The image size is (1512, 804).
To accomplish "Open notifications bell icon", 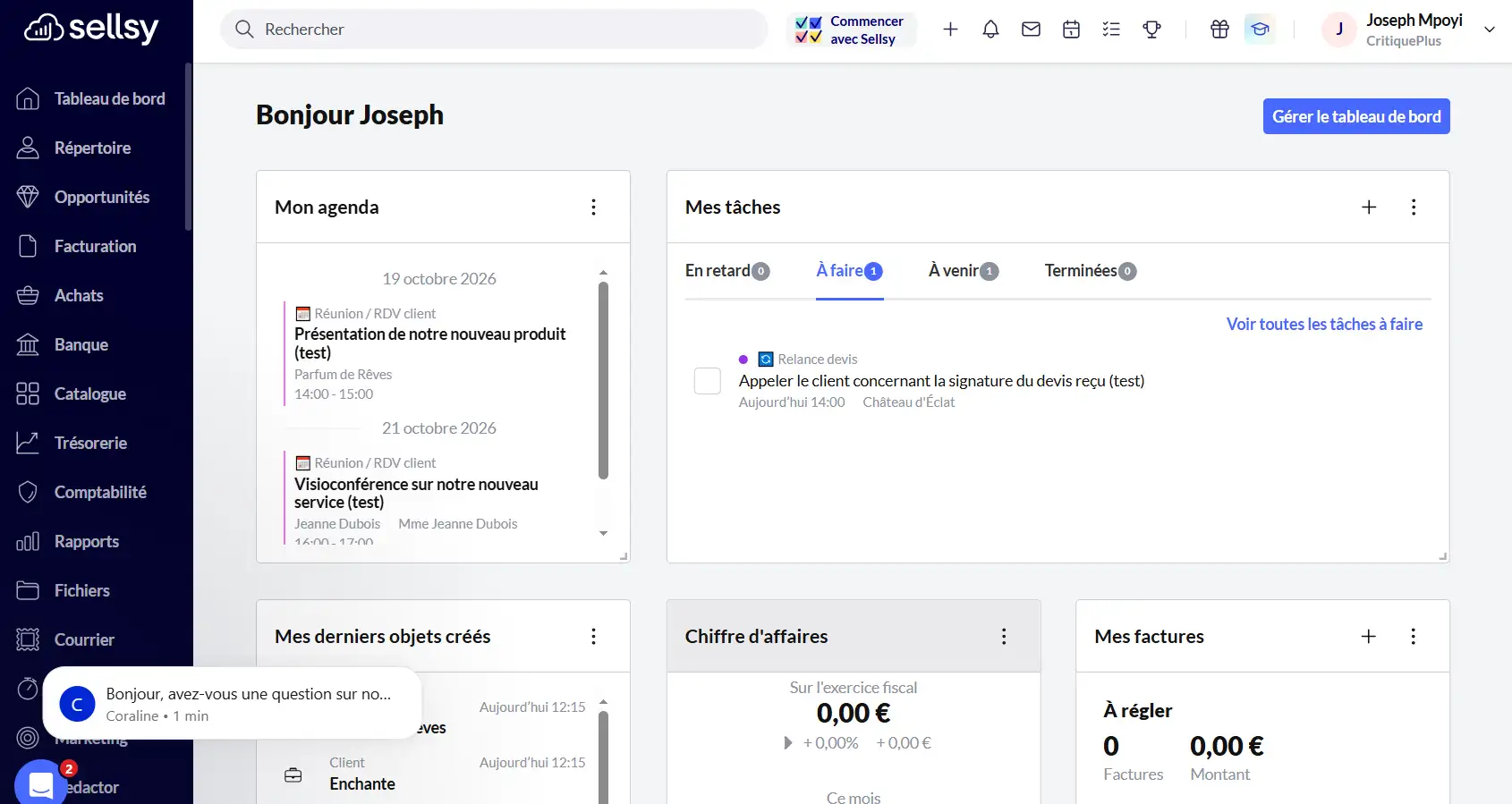I will 990,30.
